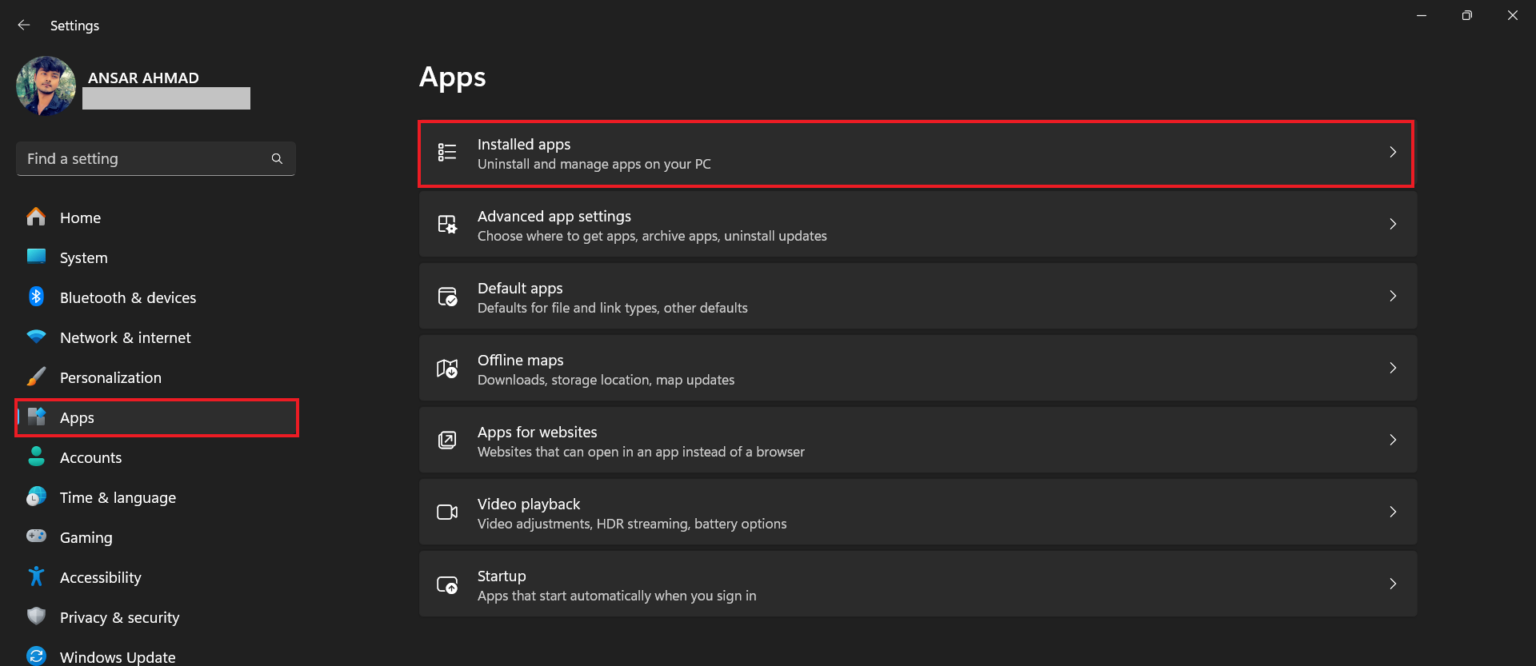
Task: Click the Default apps globe icon
Action: [x=446, y=296]
